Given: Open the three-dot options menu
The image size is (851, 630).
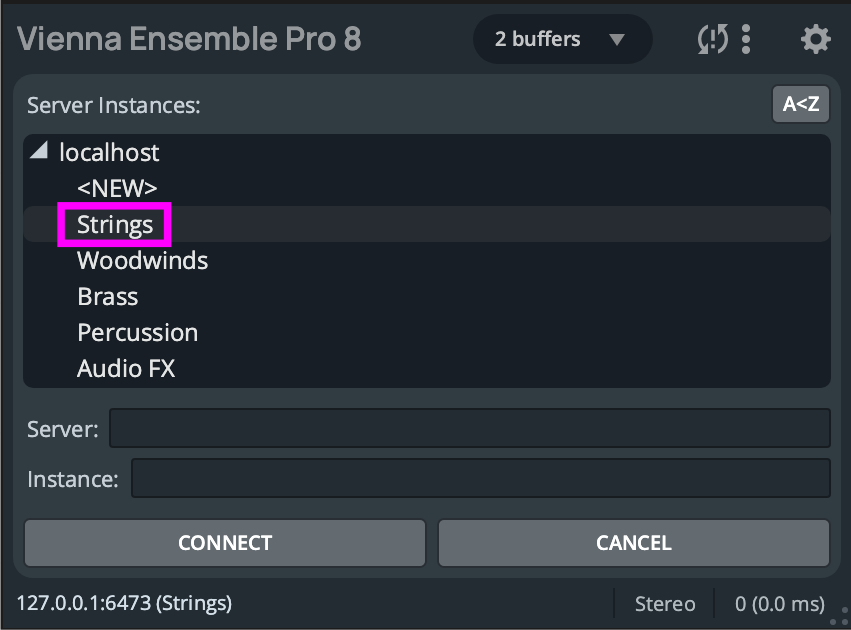Looking at the screenshot, I should click(746, 40).
